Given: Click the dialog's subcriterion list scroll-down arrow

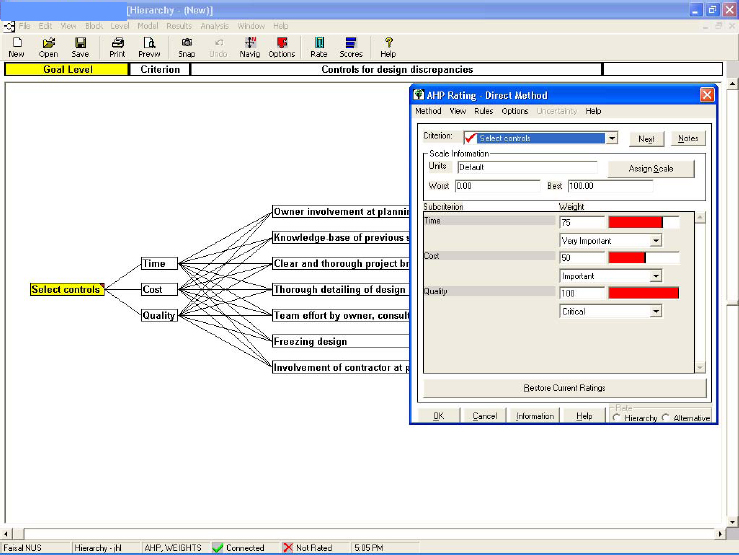Looking at the screenshot, I should tap(700, 367).
